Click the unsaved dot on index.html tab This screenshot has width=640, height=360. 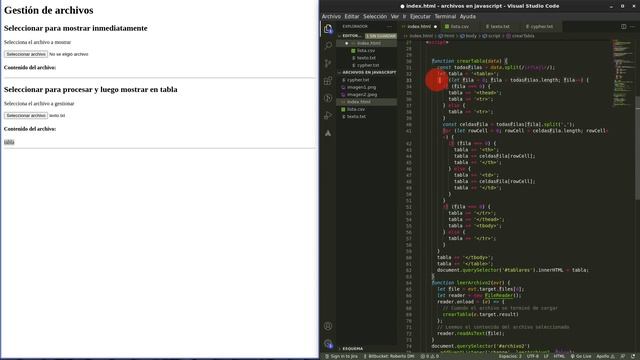tap(435, 27)
